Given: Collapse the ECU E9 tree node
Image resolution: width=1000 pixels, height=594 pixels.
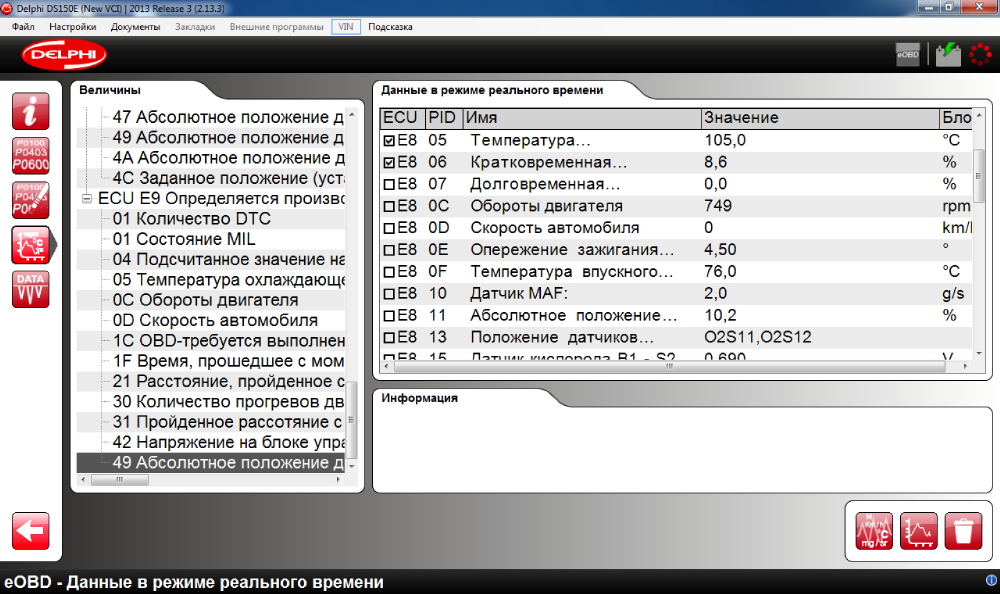Looking at the screenshot, I should 87,199.
